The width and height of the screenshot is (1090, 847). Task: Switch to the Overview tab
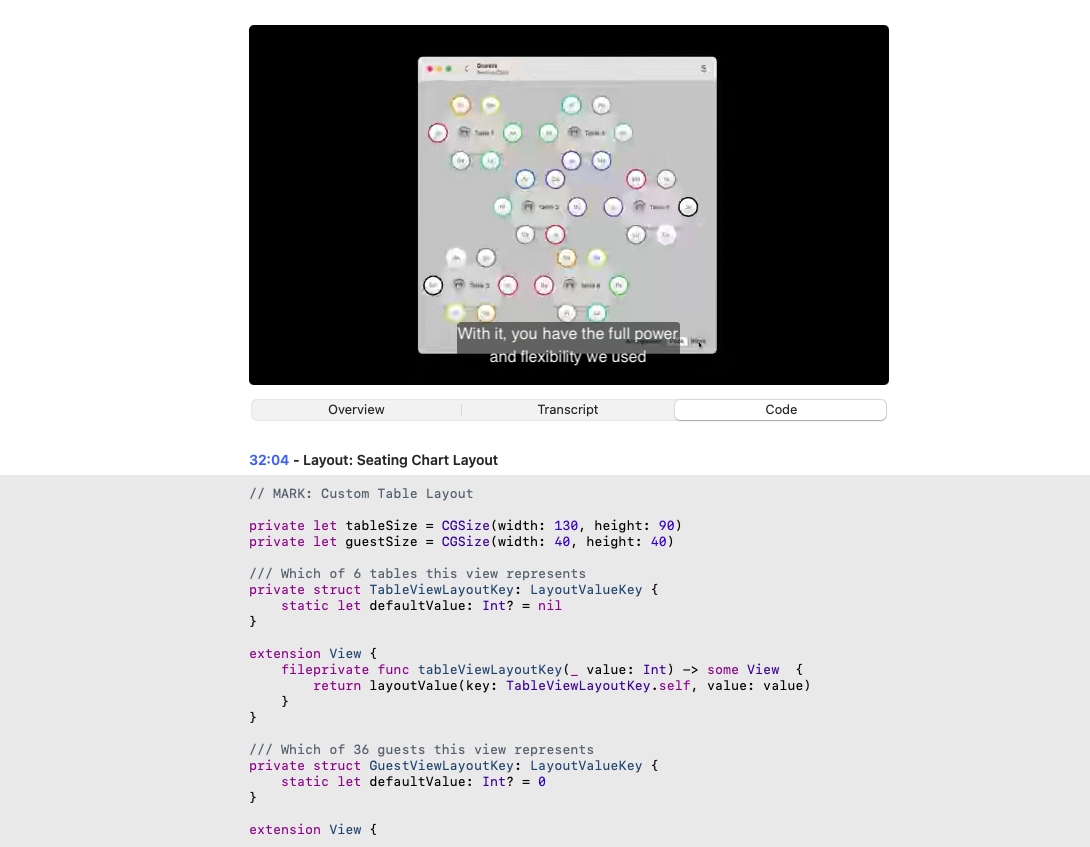(x=356, y=410)
